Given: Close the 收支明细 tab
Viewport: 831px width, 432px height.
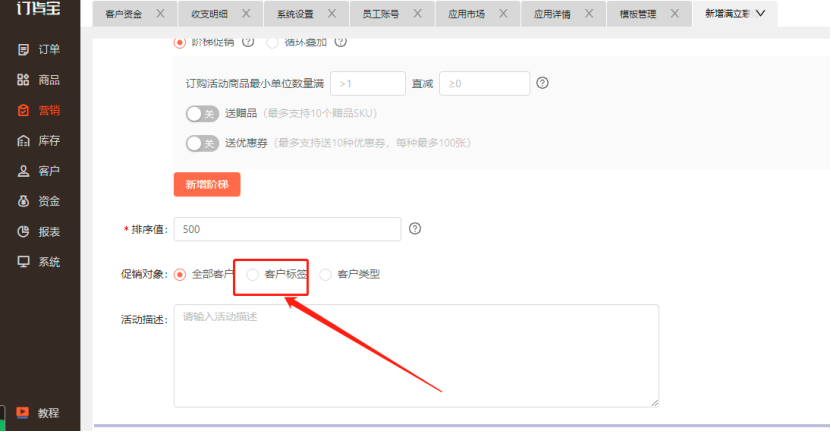Looking at the screenshot, I should [x=246, y=13].
